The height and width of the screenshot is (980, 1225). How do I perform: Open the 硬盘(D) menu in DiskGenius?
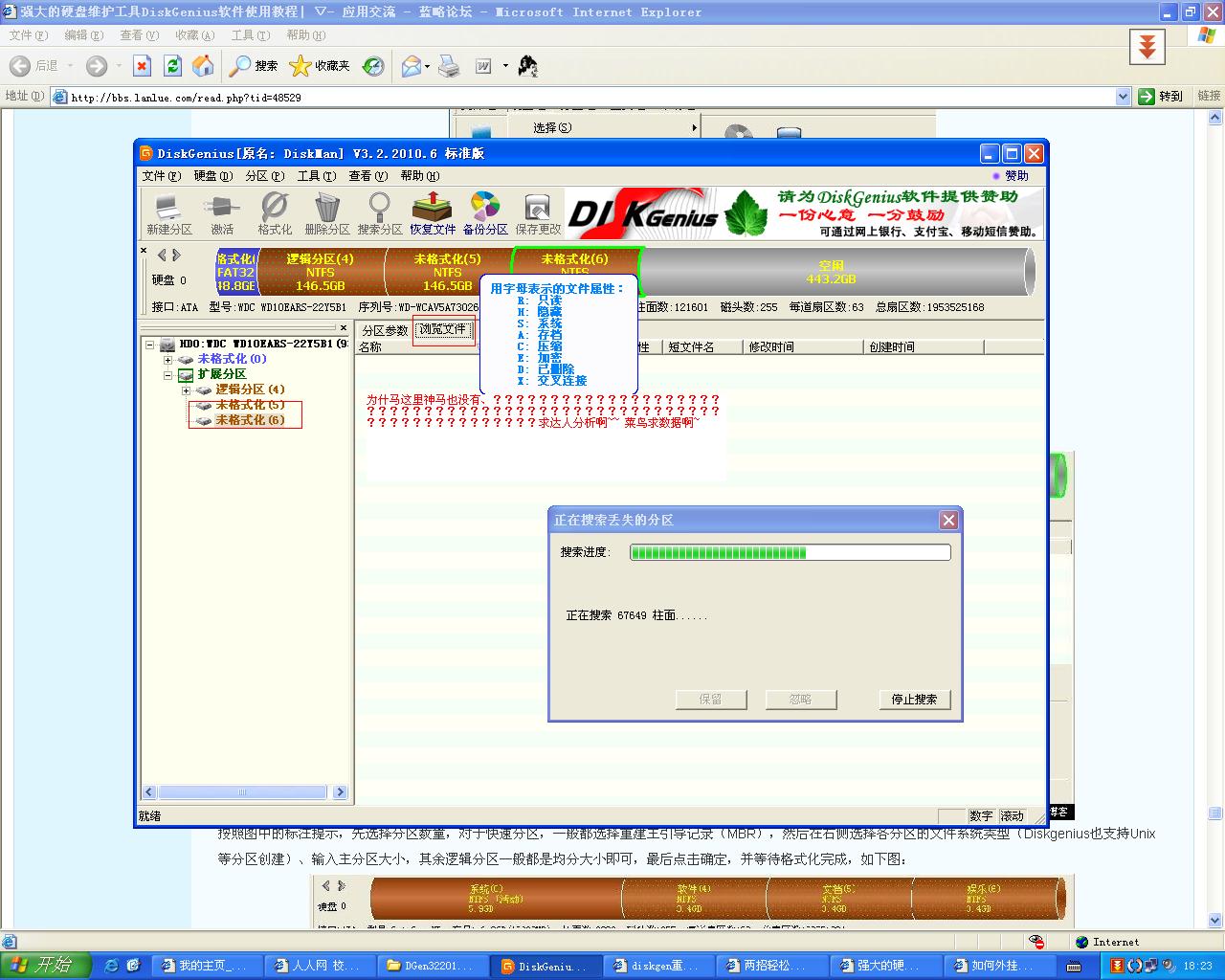[213, 176]
